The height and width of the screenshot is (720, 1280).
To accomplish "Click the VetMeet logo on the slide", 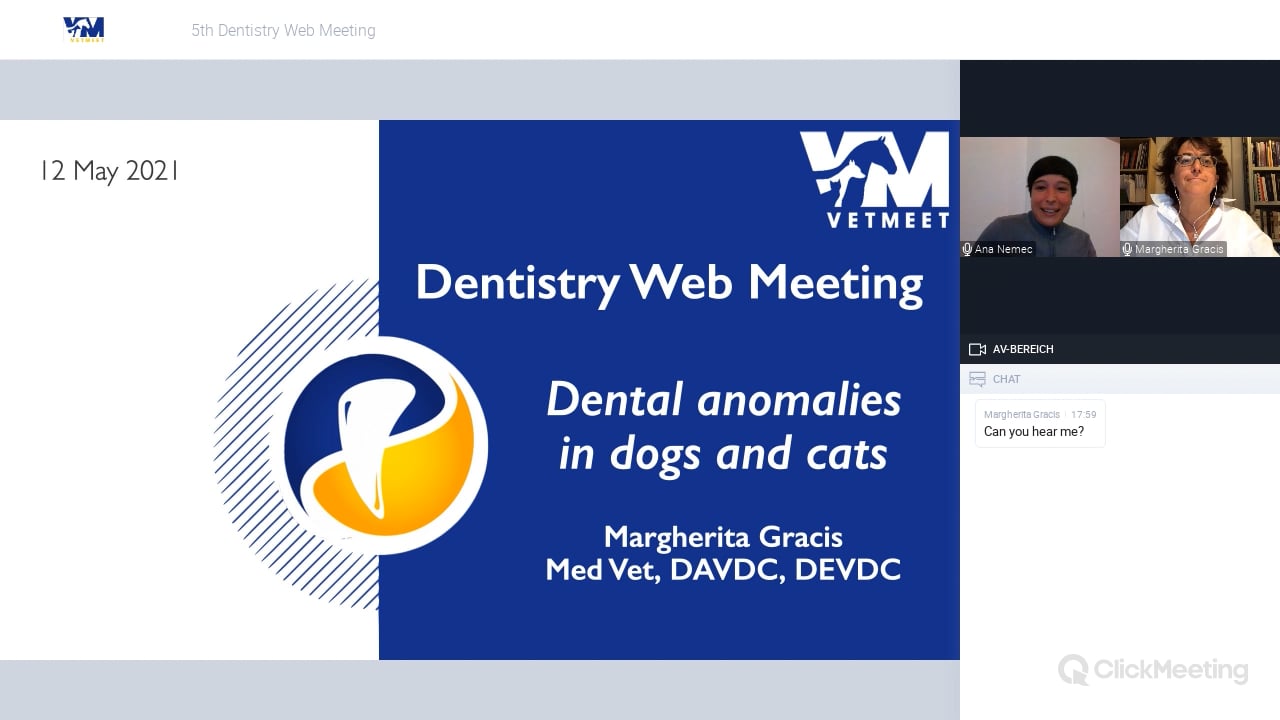I will 874,180.
